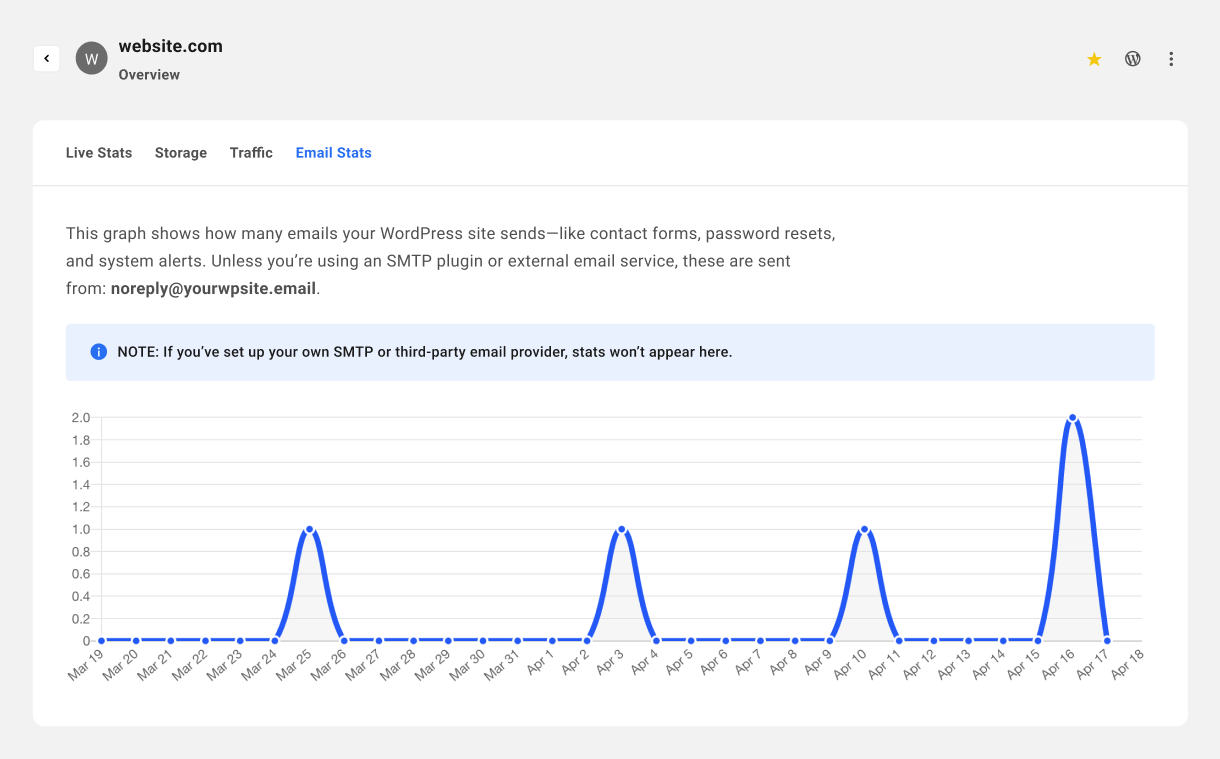The image size is (1220, 759).
Task: Select the Traffic tab
Action: coord(251,153)
